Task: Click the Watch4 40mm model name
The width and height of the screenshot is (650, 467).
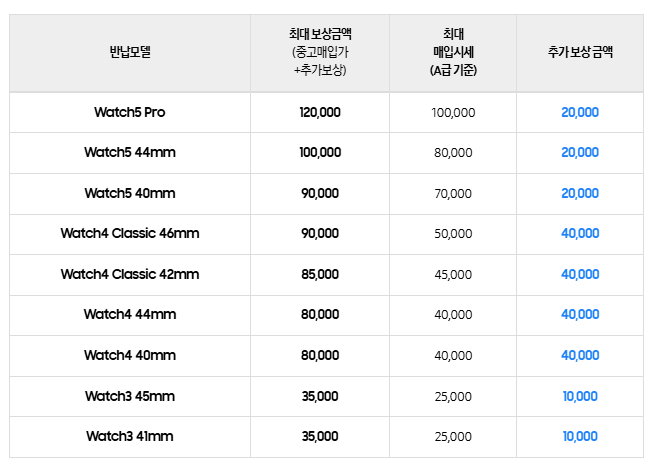Action: pyautogui.click(x=130, y=356)
